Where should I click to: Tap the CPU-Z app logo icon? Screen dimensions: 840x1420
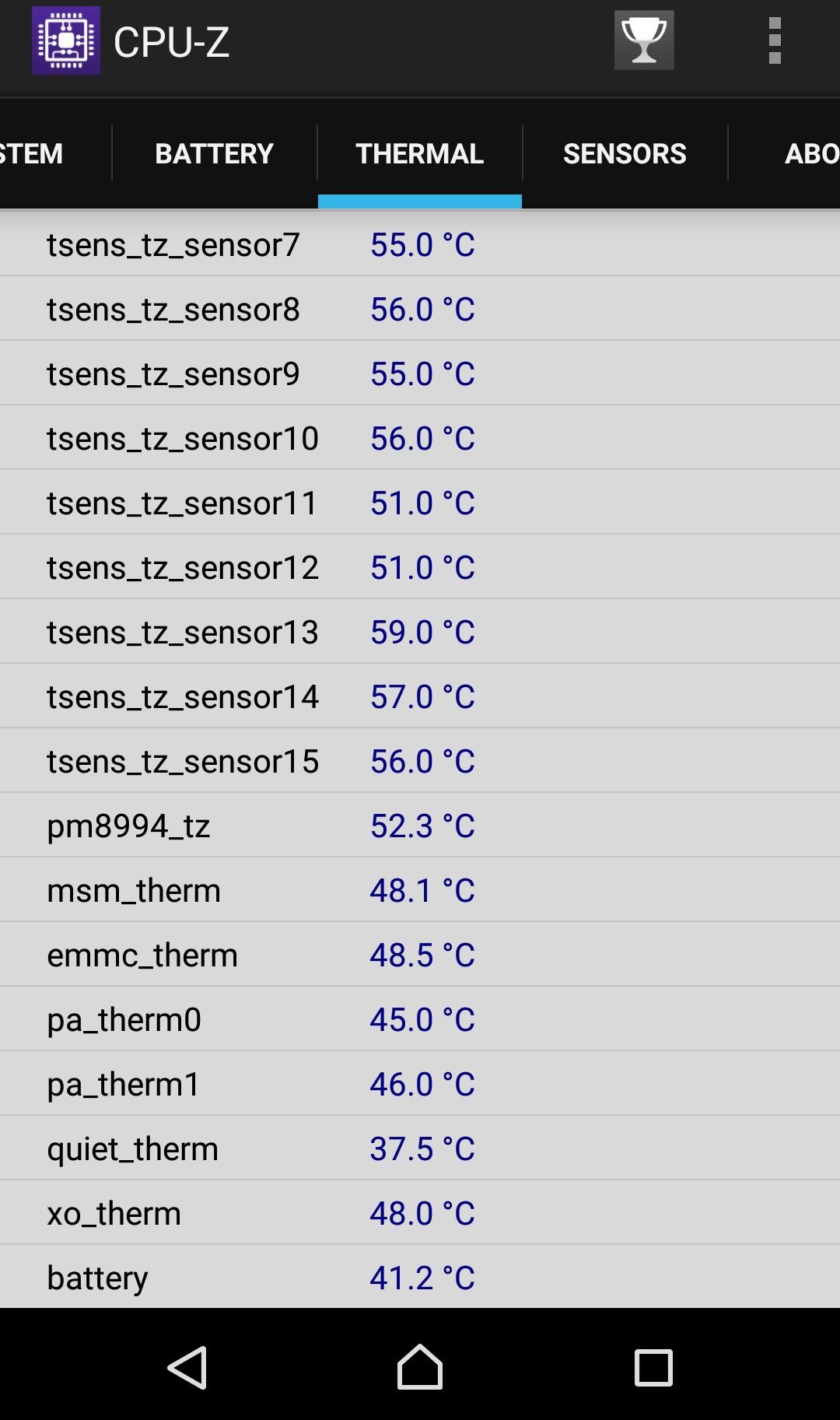66,40
